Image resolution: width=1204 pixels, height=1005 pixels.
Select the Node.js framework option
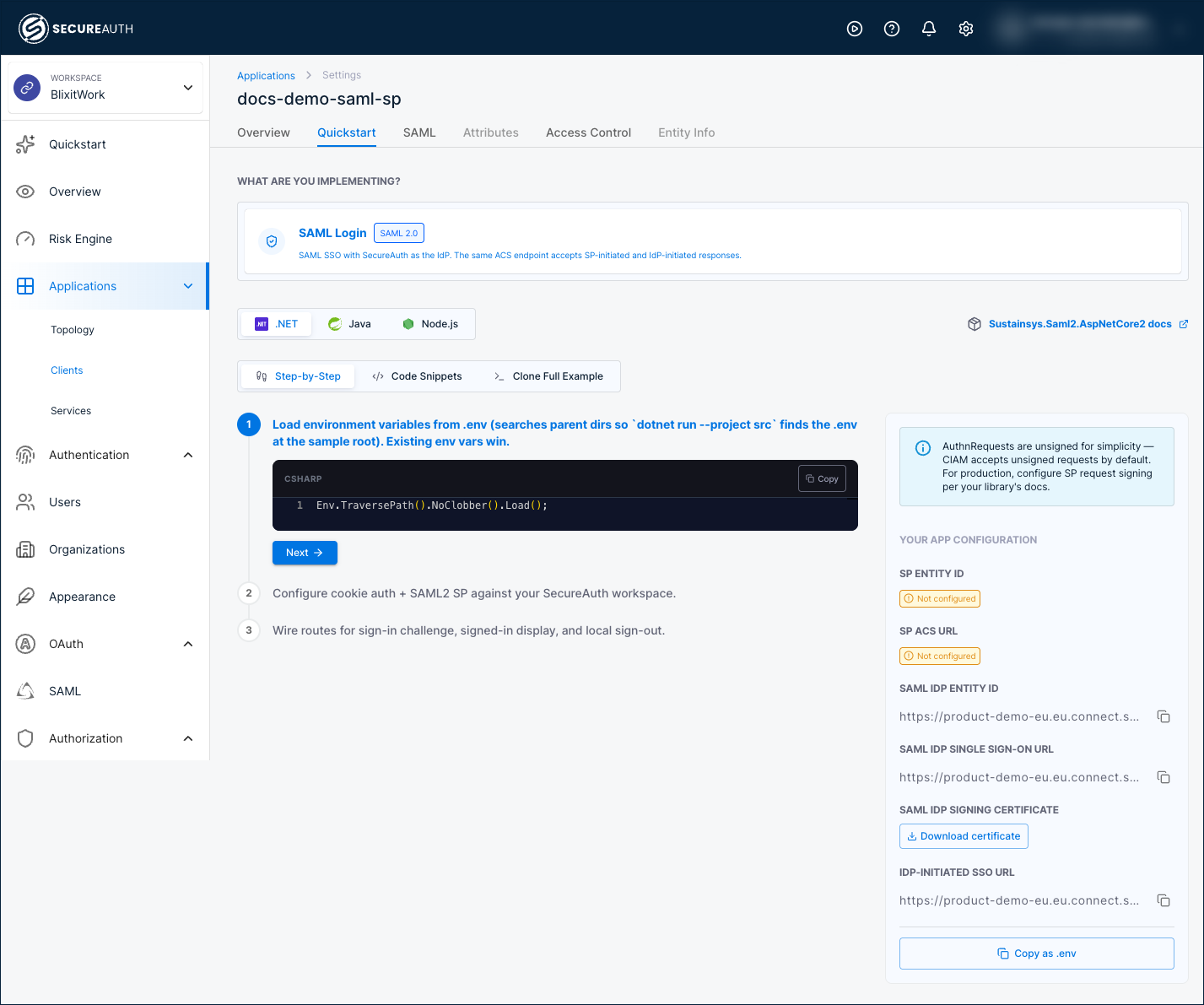(430, 324)
